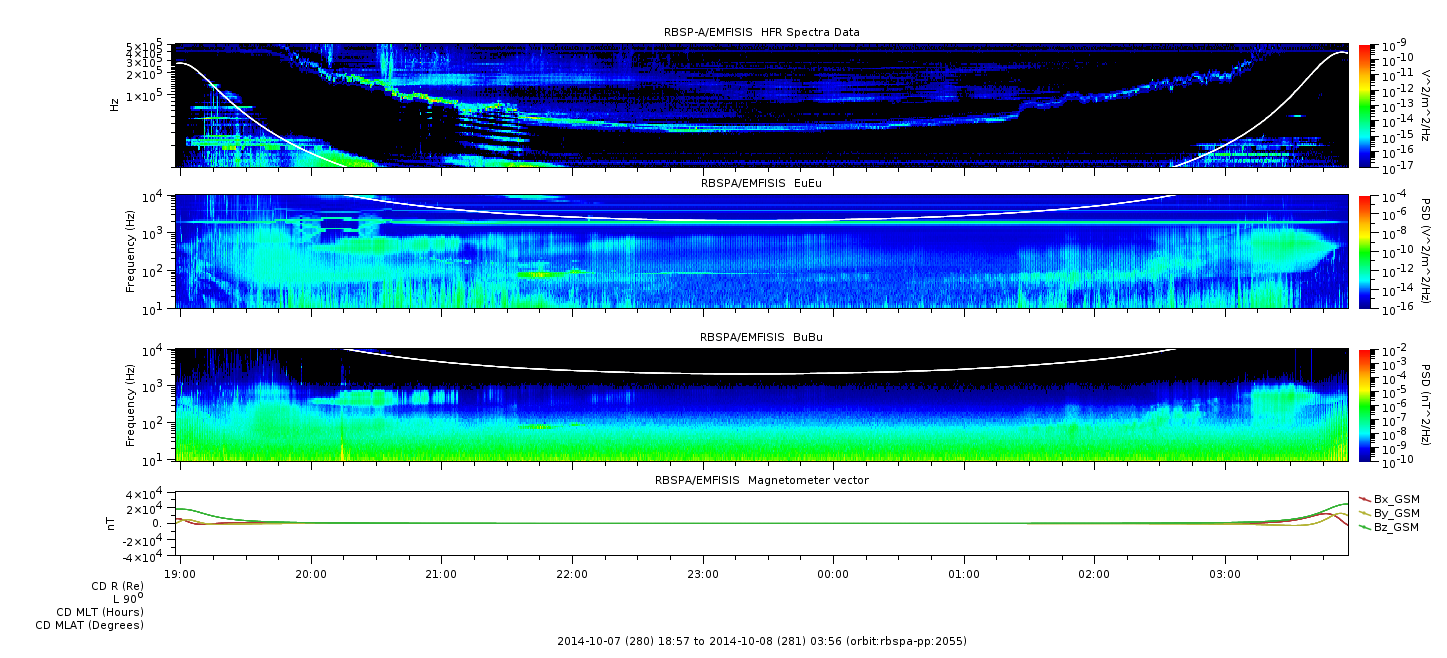Click the Bz_GSM green legend line marker
1447x658 pixels.
click(x=1364, y=526)
